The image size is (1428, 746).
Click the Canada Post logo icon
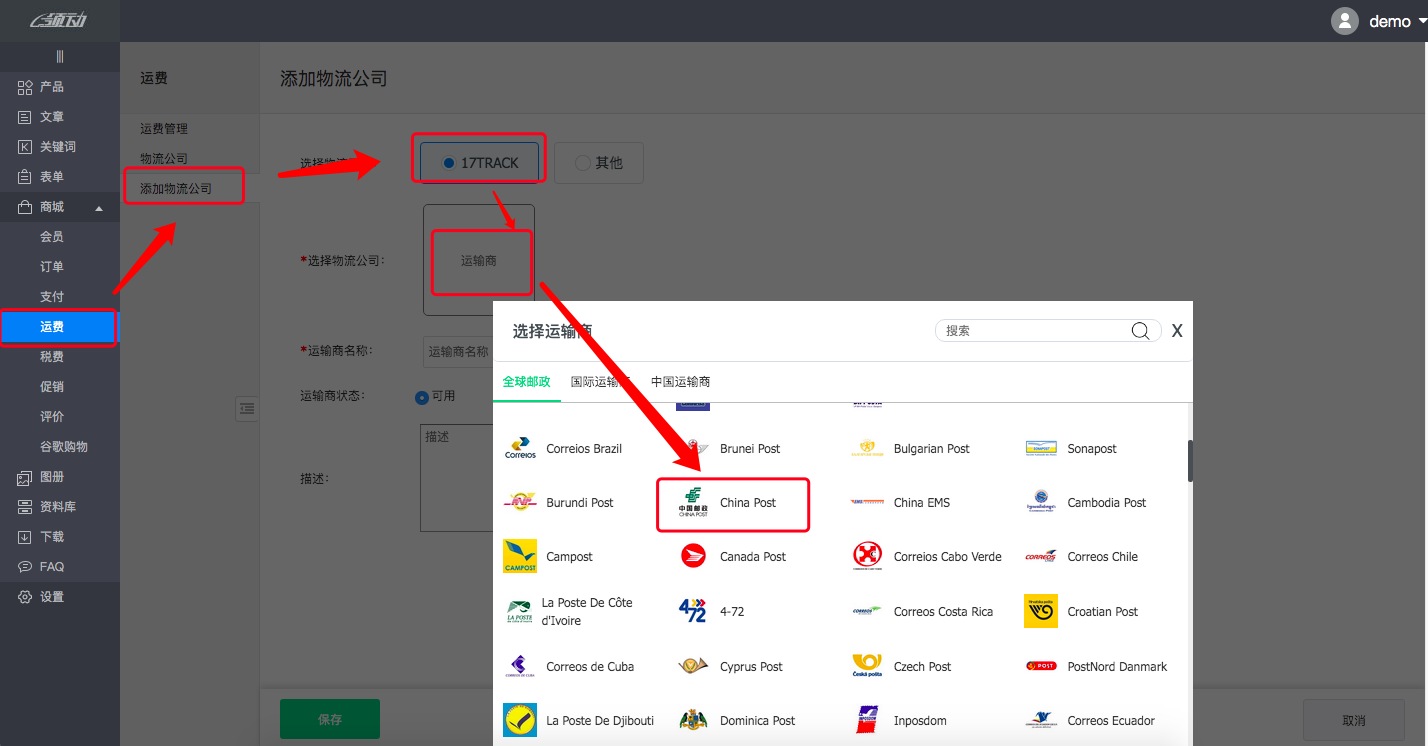(693, 556)
